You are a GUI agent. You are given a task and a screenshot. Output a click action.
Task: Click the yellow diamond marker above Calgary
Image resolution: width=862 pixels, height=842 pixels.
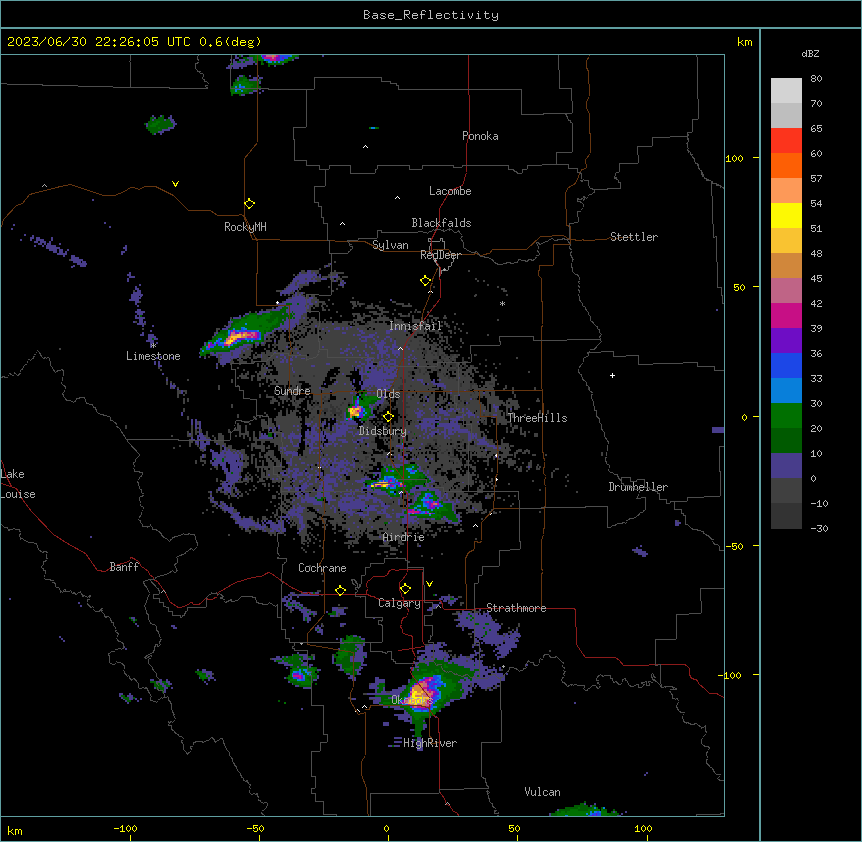click(x=405, y=589)
